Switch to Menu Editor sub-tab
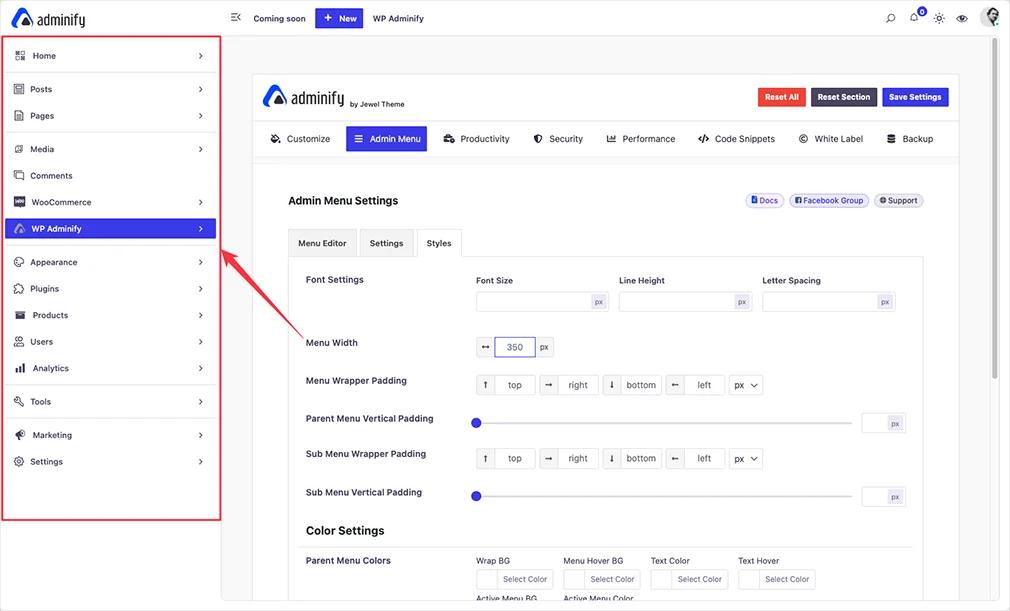Viewport: 1010px width, 611px height. [322, 243]
